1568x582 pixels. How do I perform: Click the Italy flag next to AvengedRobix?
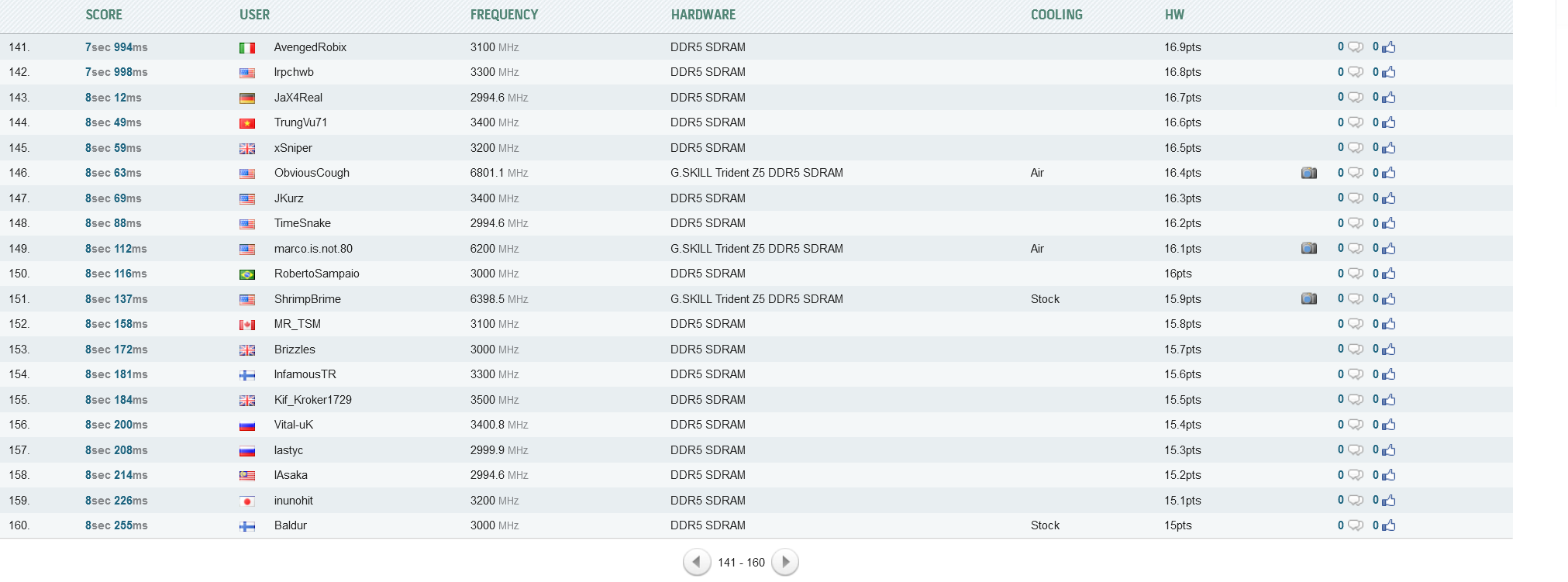click(x=247, y=48)
